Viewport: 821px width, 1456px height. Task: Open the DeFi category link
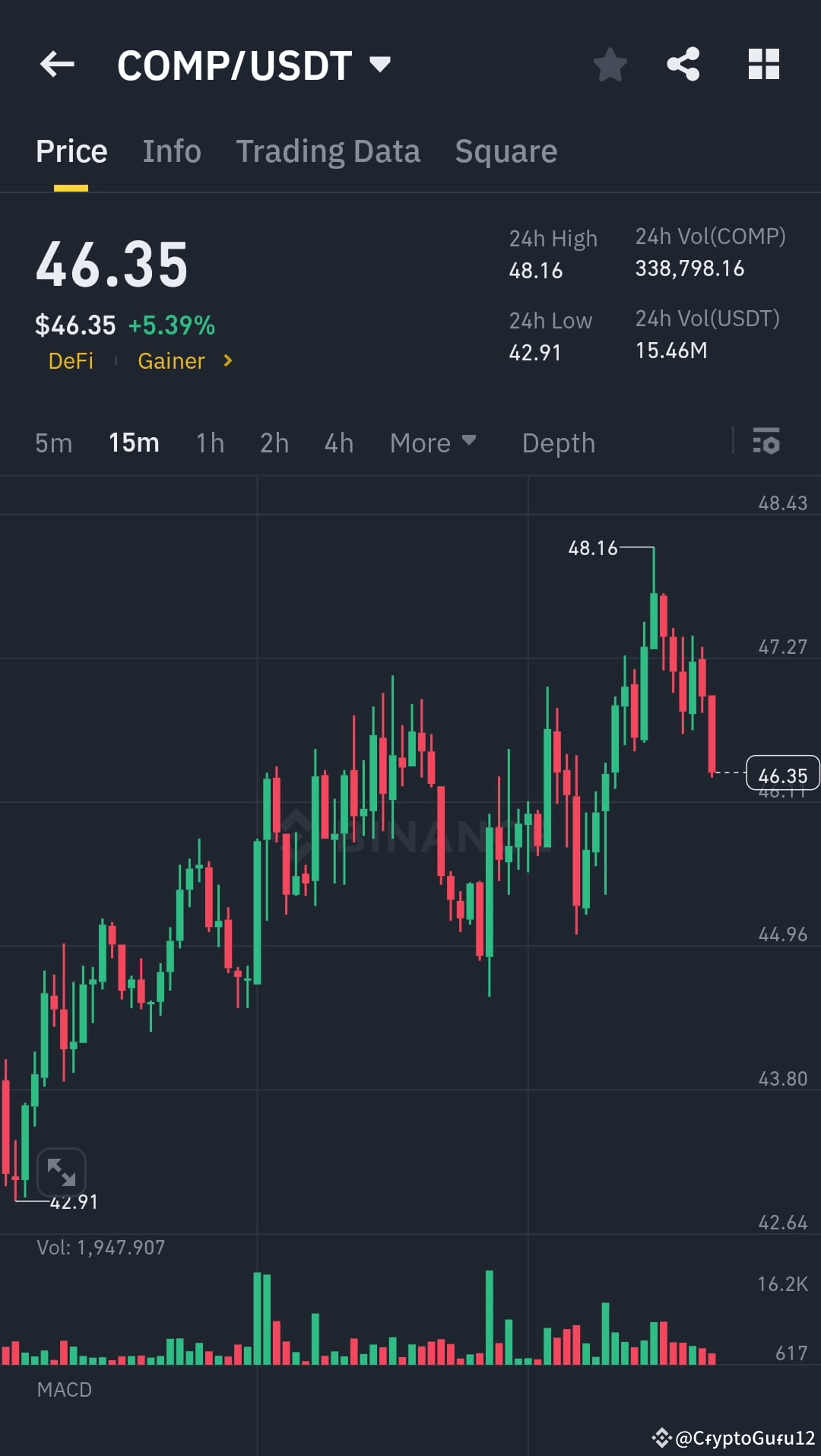[71, 361]
